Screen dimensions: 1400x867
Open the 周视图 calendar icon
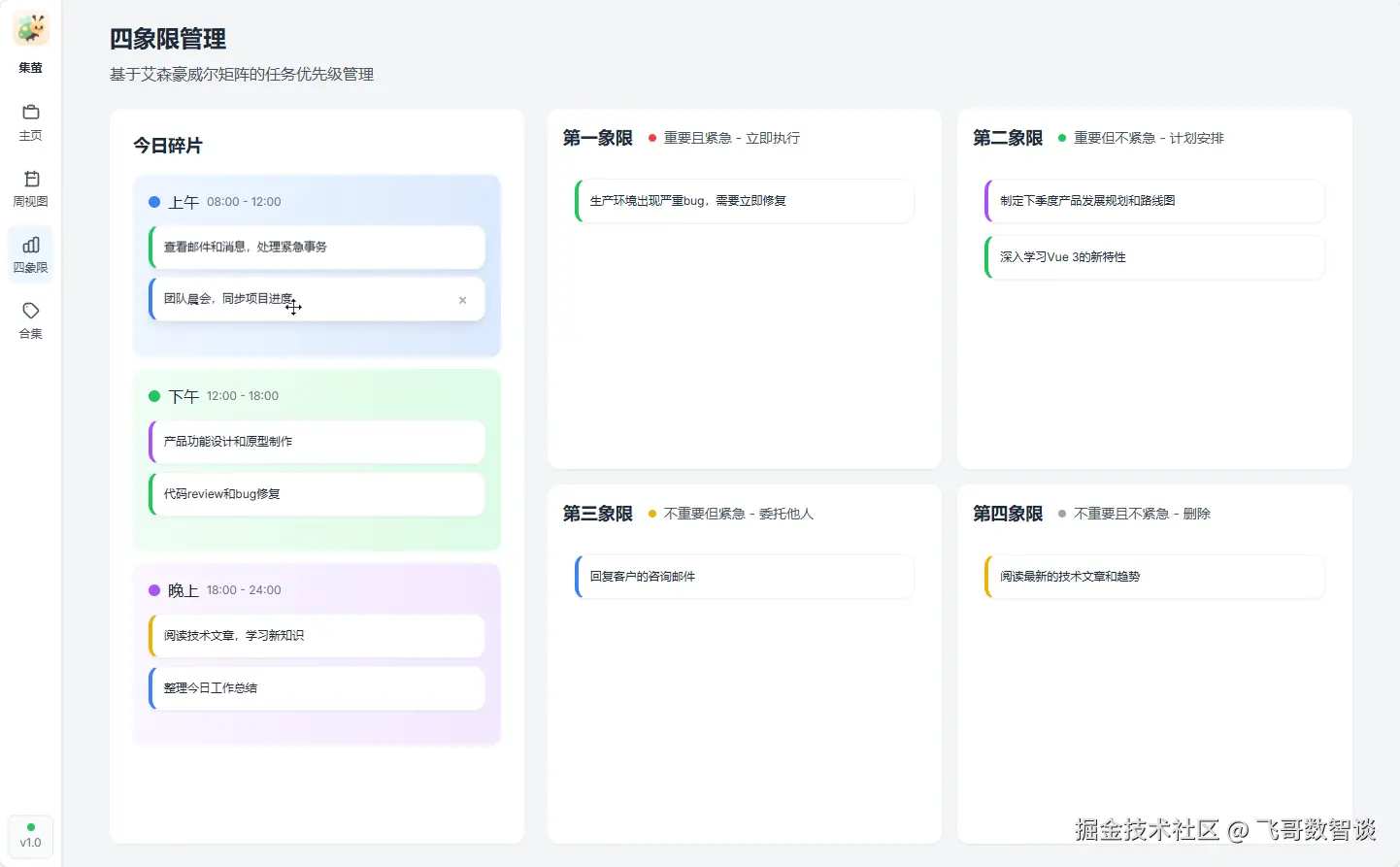(x=31, y=179)
